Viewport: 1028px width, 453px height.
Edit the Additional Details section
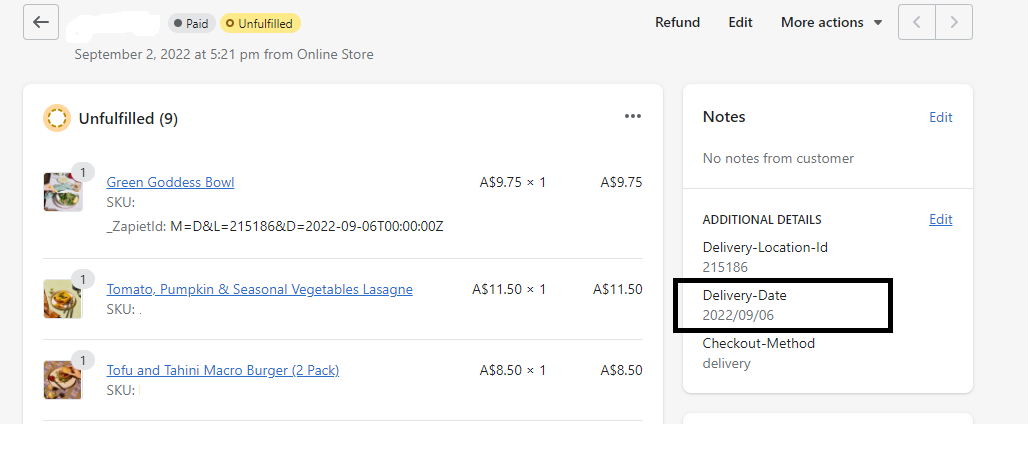[940, 219]
